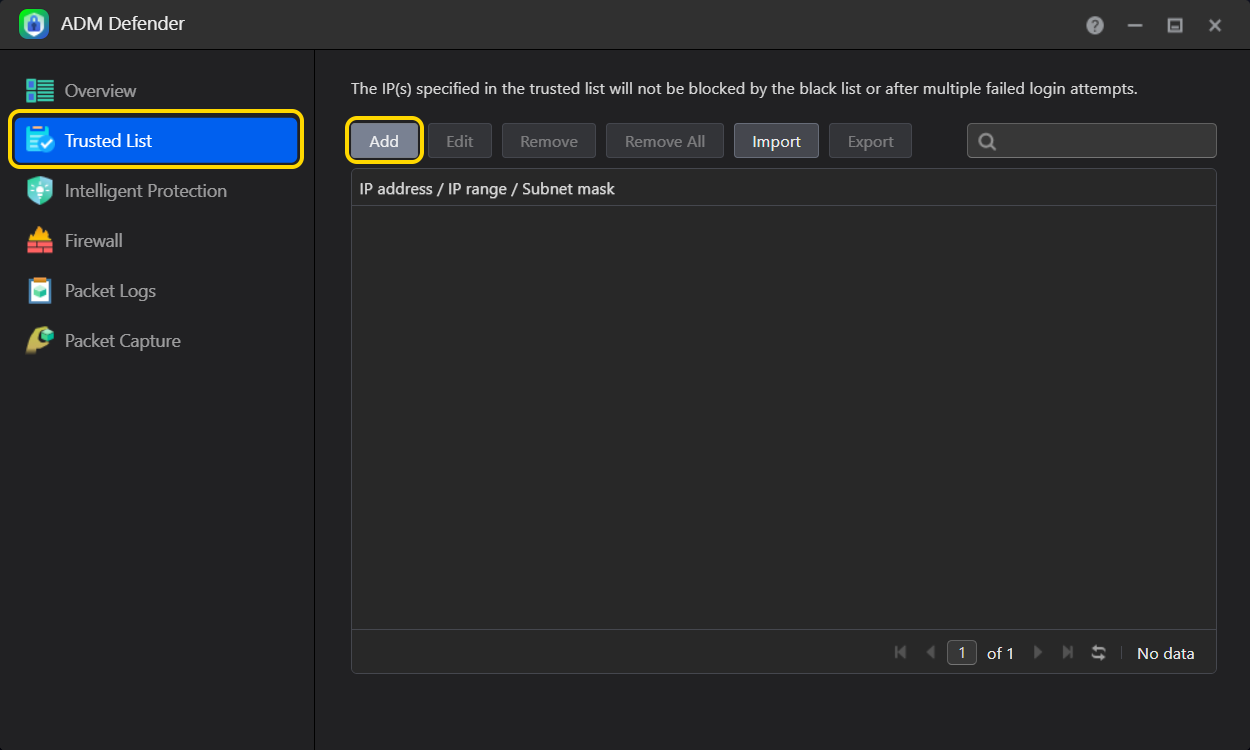Screen dimensions: 1250x750
Task: Click the Packet Logs clipboard icon
Action: point(40,291)
